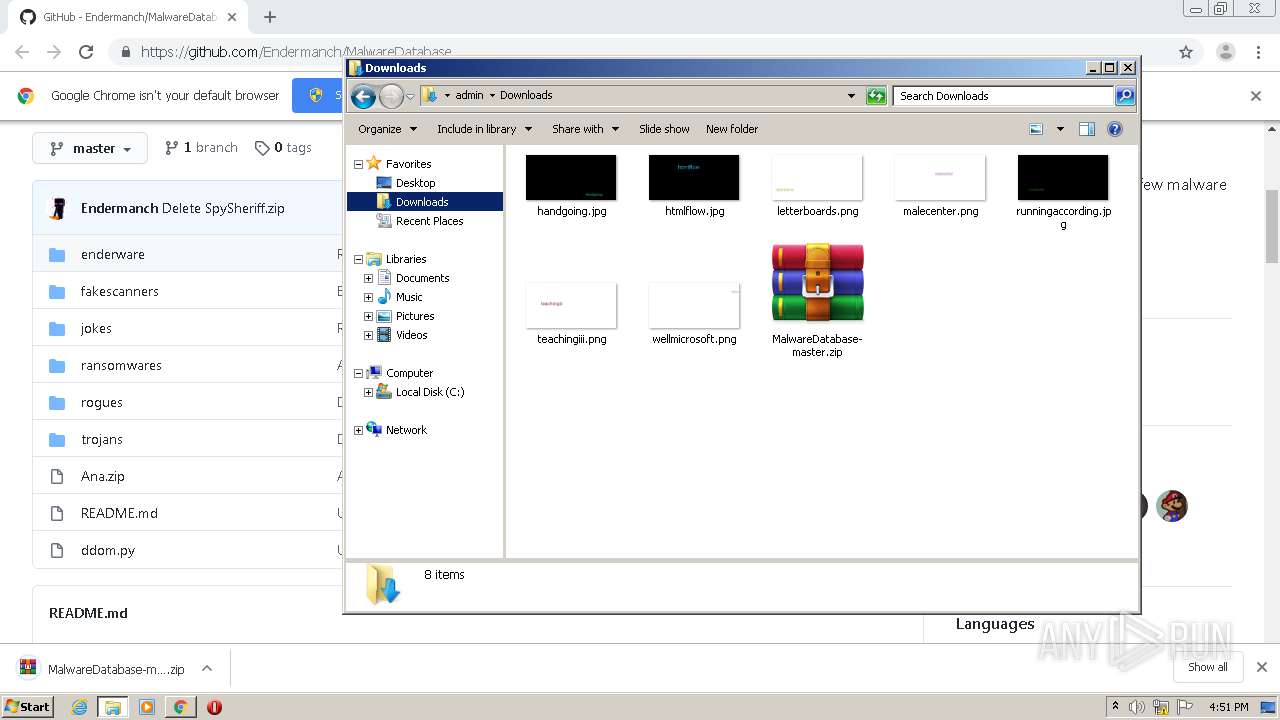
Task: Select Desktop in Favorites
Action: [x=415, y=183]
